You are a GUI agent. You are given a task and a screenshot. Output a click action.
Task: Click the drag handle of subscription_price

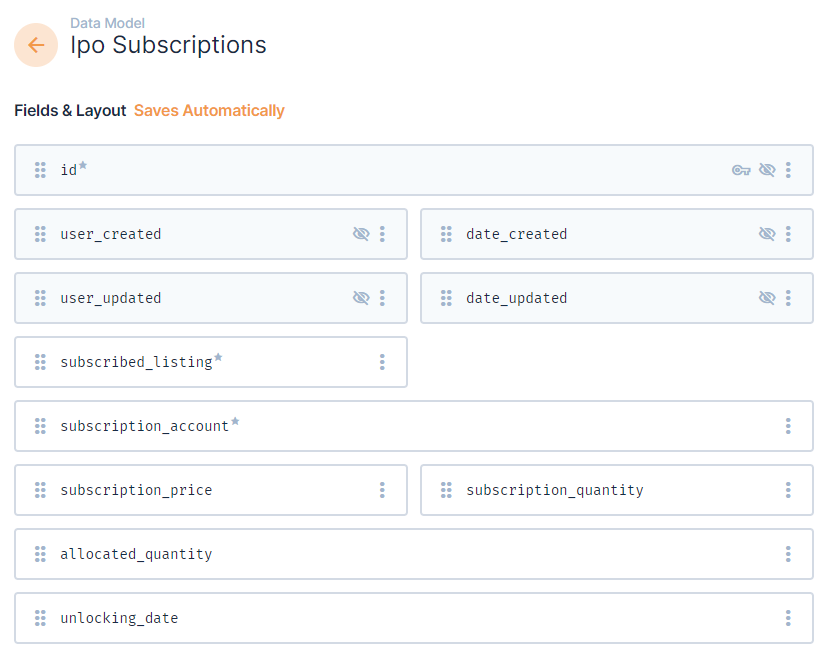pos(39,490)
